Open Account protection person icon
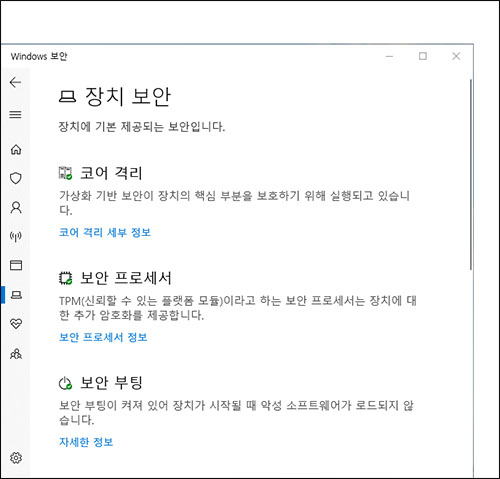 (x=16, y=207)
